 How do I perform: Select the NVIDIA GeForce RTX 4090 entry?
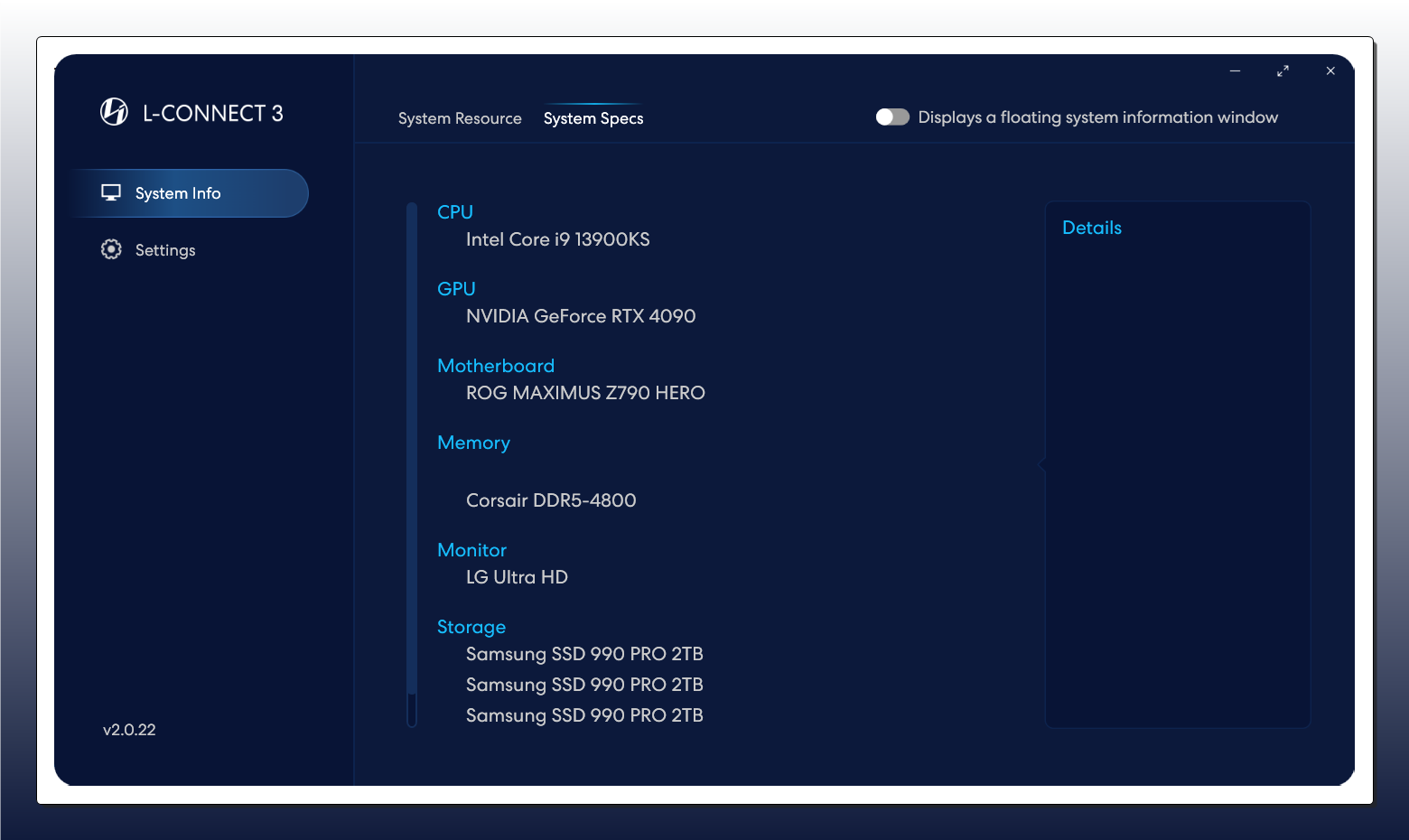tap(581, 316)
